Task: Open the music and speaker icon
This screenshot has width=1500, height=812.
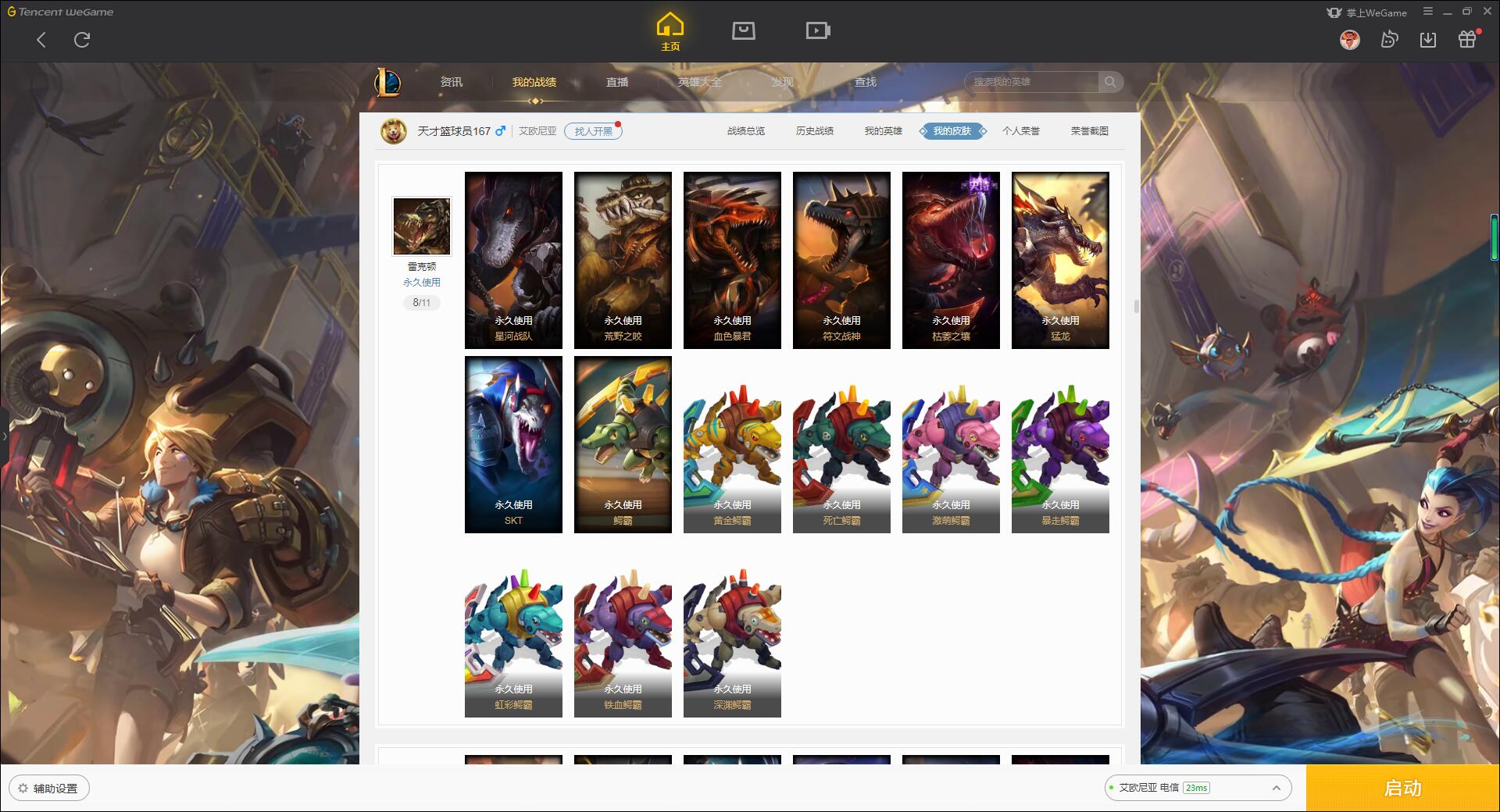Action: tap(1389, 40)
